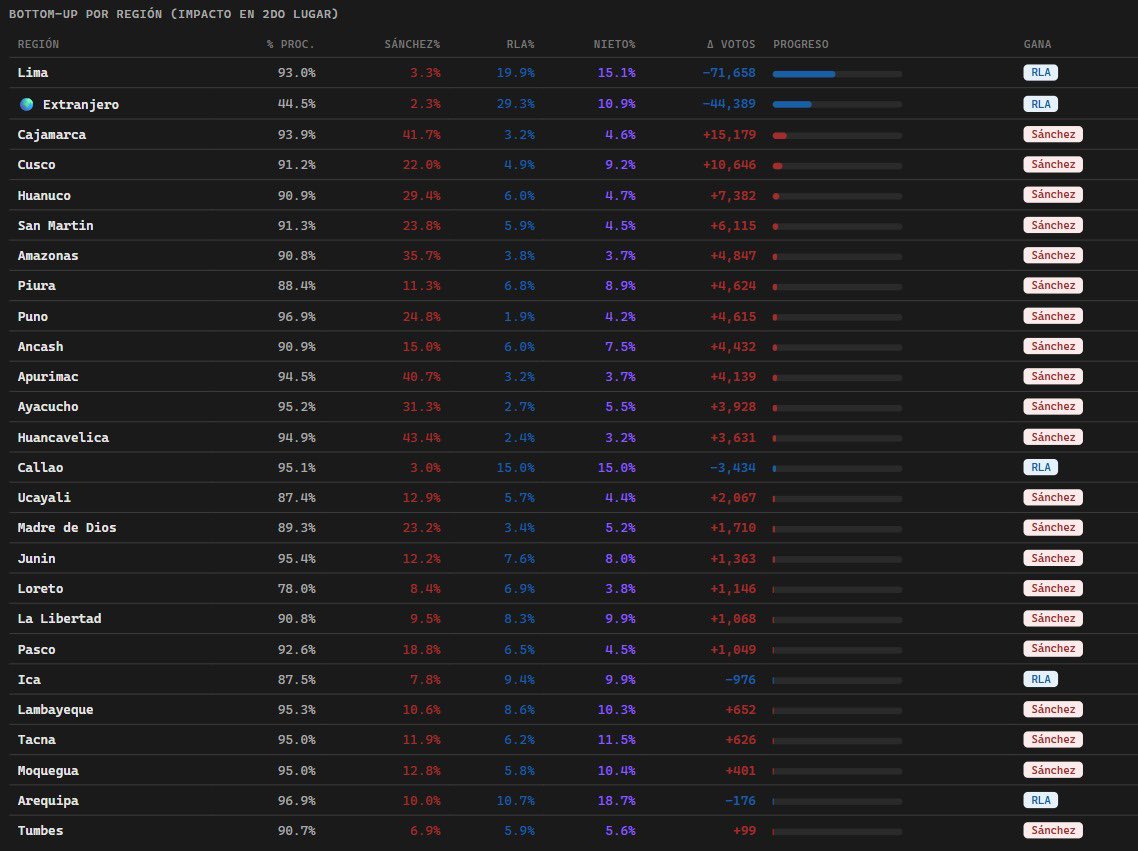The height and width of the screenshot is (851, 1138).
Task: Click the globe icon beside Extranjero
Action: pos(27,104)
